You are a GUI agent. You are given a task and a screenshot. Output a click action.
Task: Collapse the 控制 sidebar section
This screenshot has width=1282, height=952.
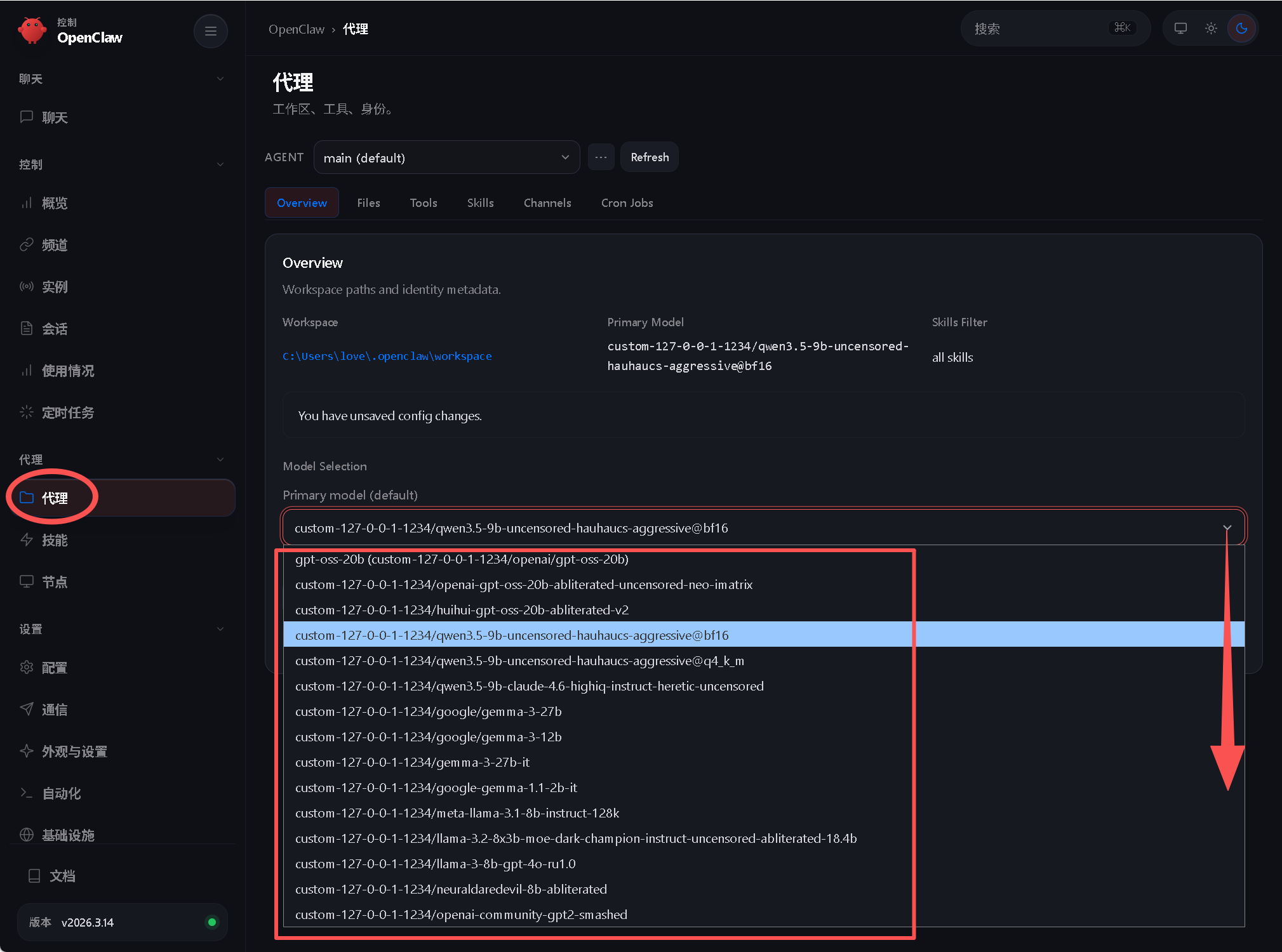pos(220,164)
